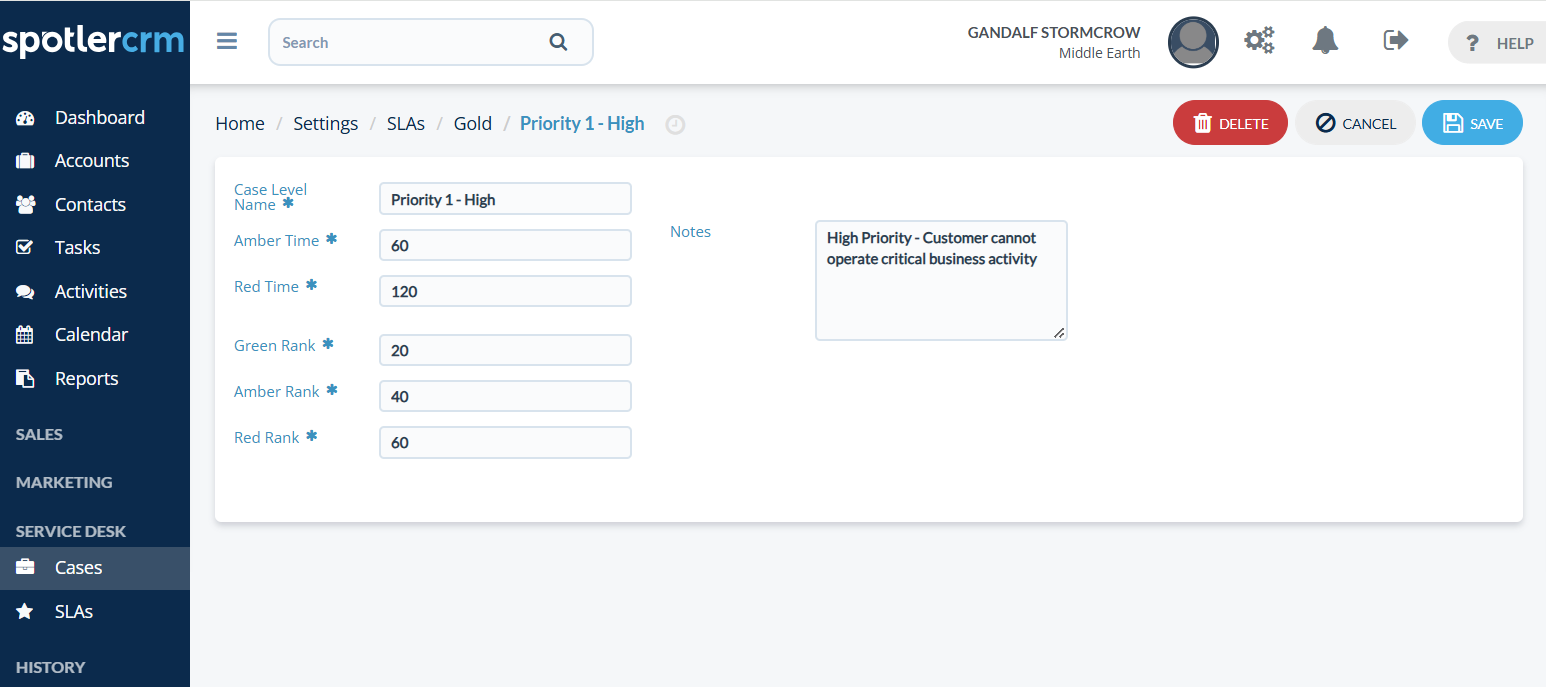Open SLAs breadcrumb link

[x=406, y=124]
